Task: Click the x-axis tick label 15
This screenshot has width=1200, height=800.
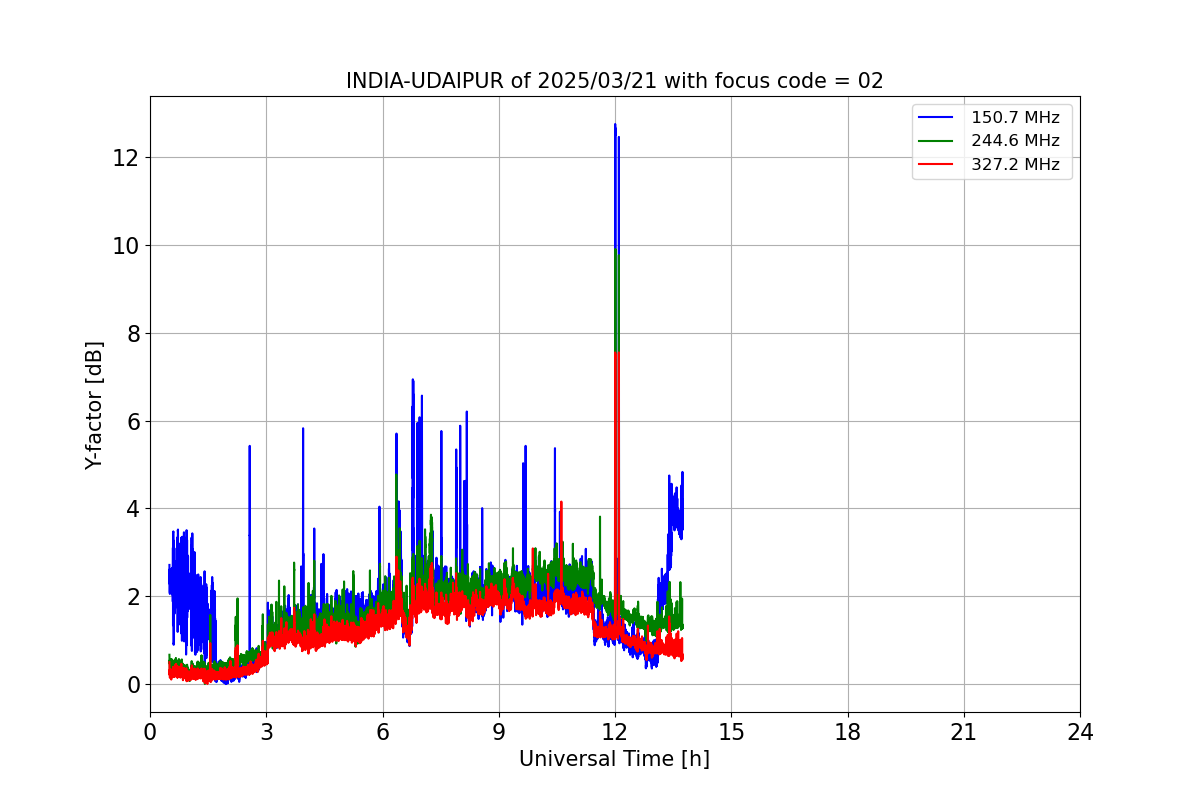Action: tap(731, 732)
